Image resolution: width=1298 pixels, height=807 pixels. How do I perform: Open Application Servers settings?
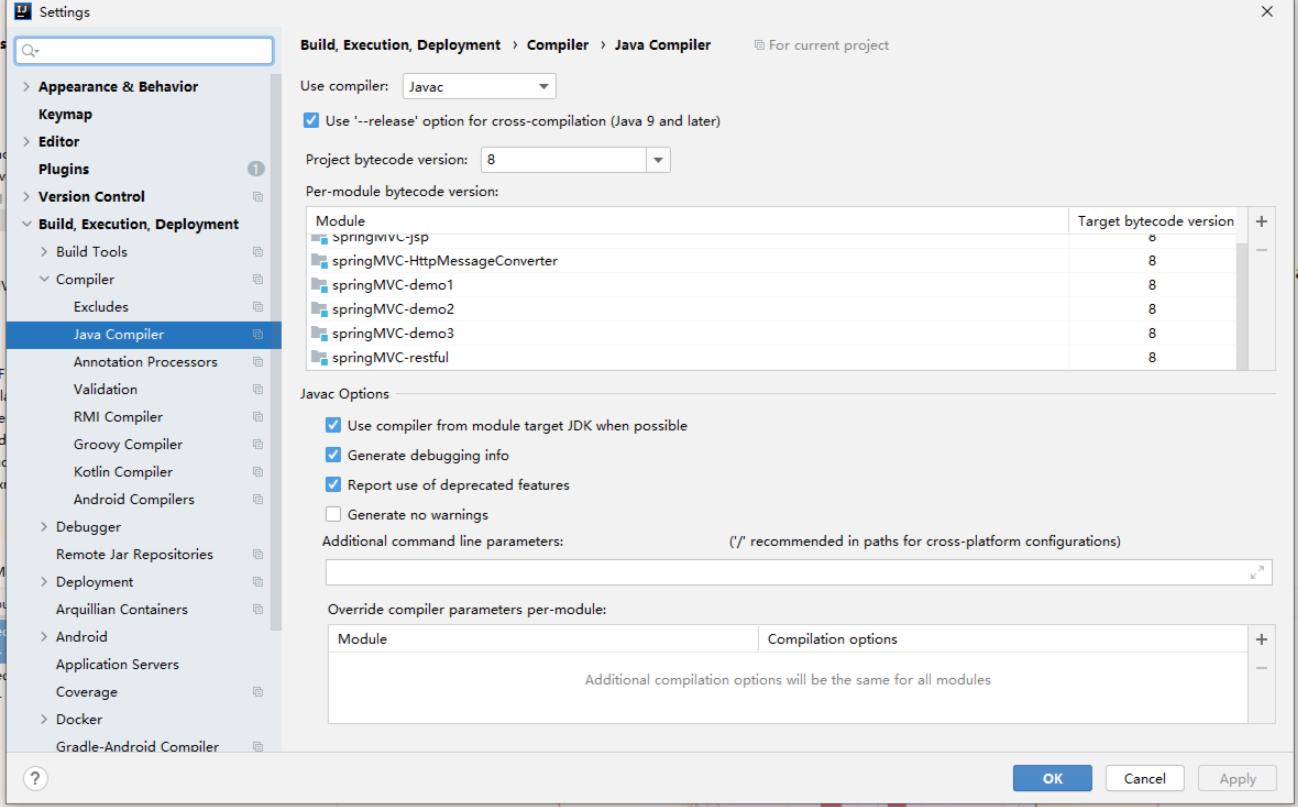click(117, 664)
